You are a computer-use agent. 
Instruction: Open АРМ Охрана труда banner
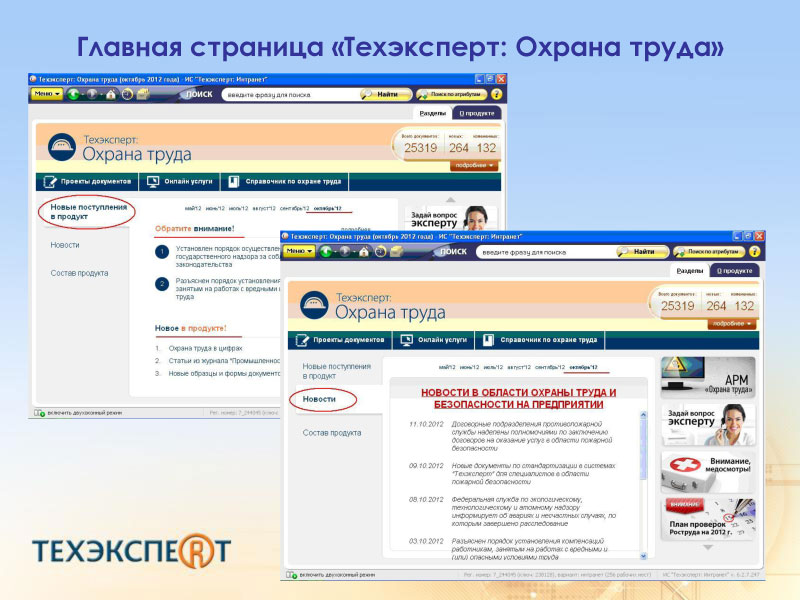pyautogui.click(x=708, y=378)
